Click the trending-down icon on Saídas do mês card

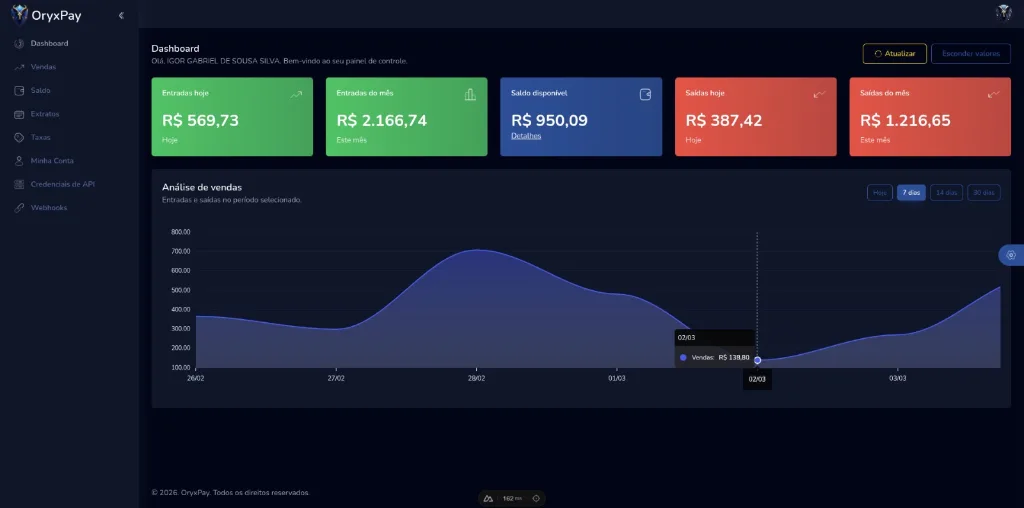click(x=994, y=95)
